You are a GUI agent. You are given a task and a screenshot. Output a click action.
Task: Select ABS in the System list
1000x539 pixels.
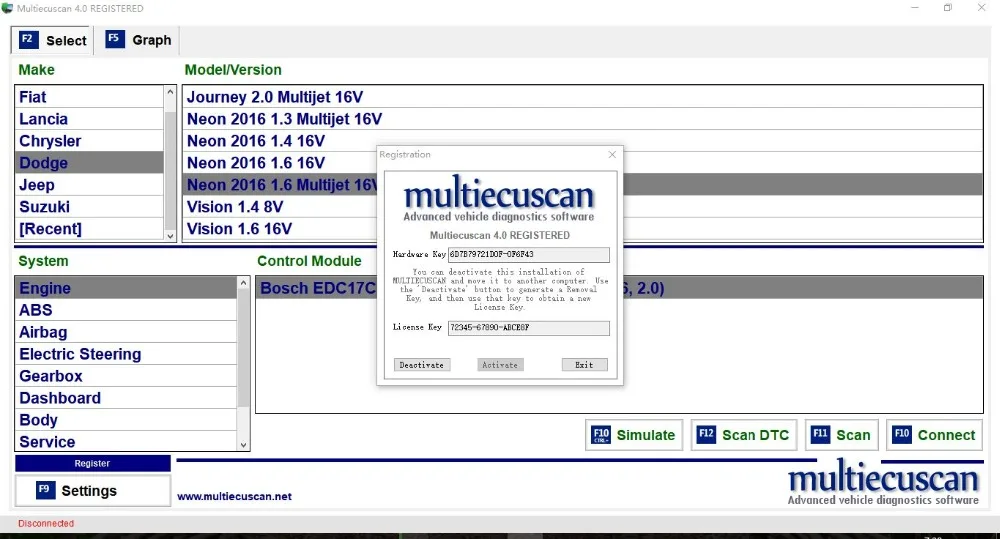pyautogui.click(x=126, y=310)
